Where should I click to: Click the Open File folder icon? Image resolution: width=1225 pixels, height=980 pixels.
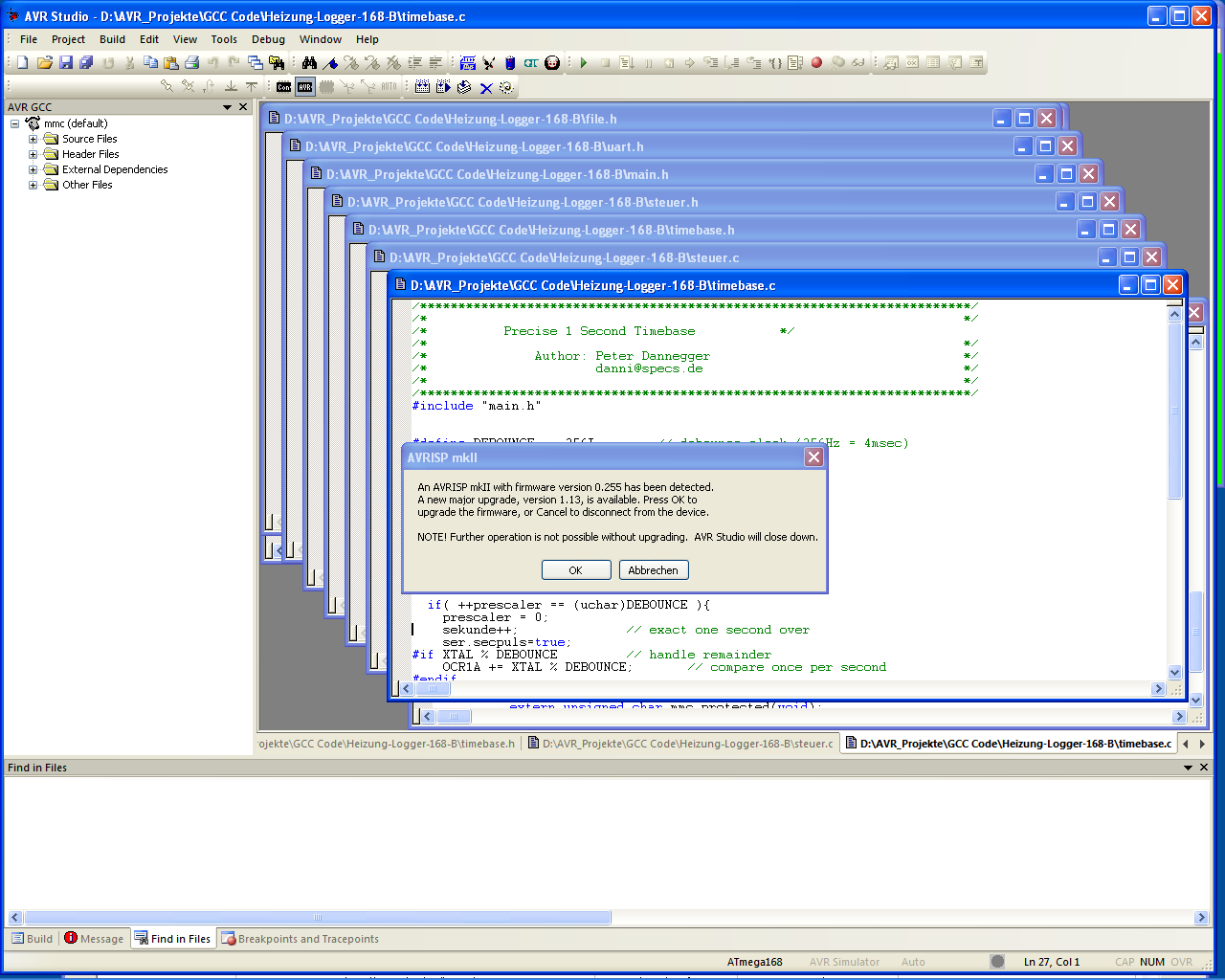(44, 62)
